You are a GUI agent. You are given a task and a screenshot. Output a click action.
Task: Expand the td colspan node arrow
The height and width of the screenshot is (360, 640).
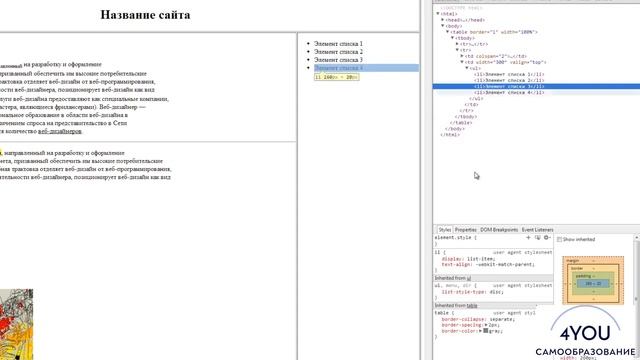tap(462, 56)
